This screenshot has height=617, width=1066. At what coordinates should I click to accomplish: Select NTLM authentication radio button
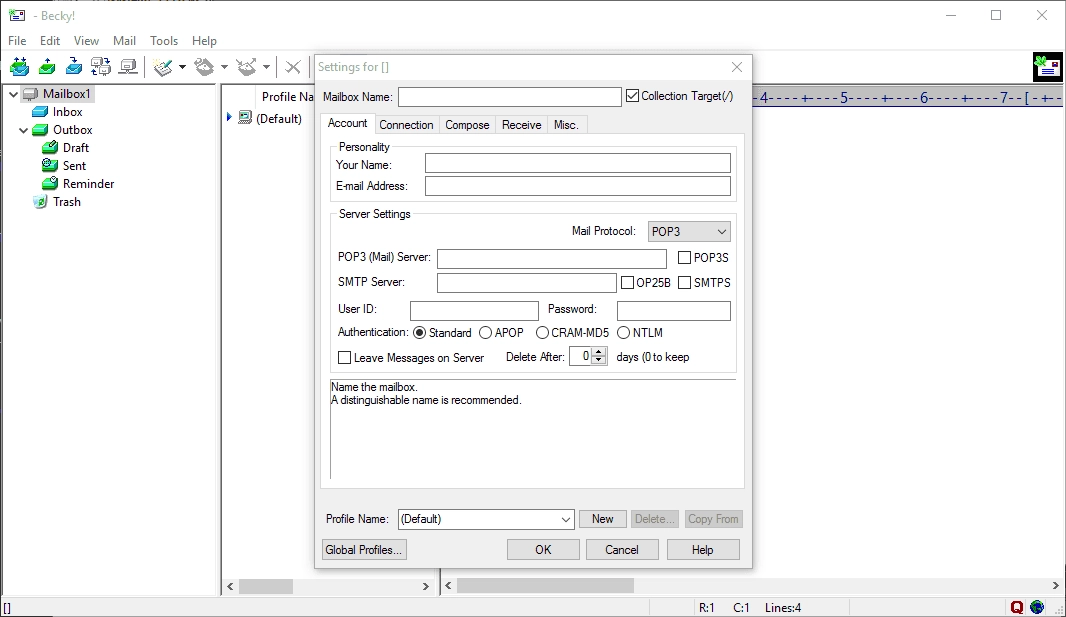(x=623, y=333)
